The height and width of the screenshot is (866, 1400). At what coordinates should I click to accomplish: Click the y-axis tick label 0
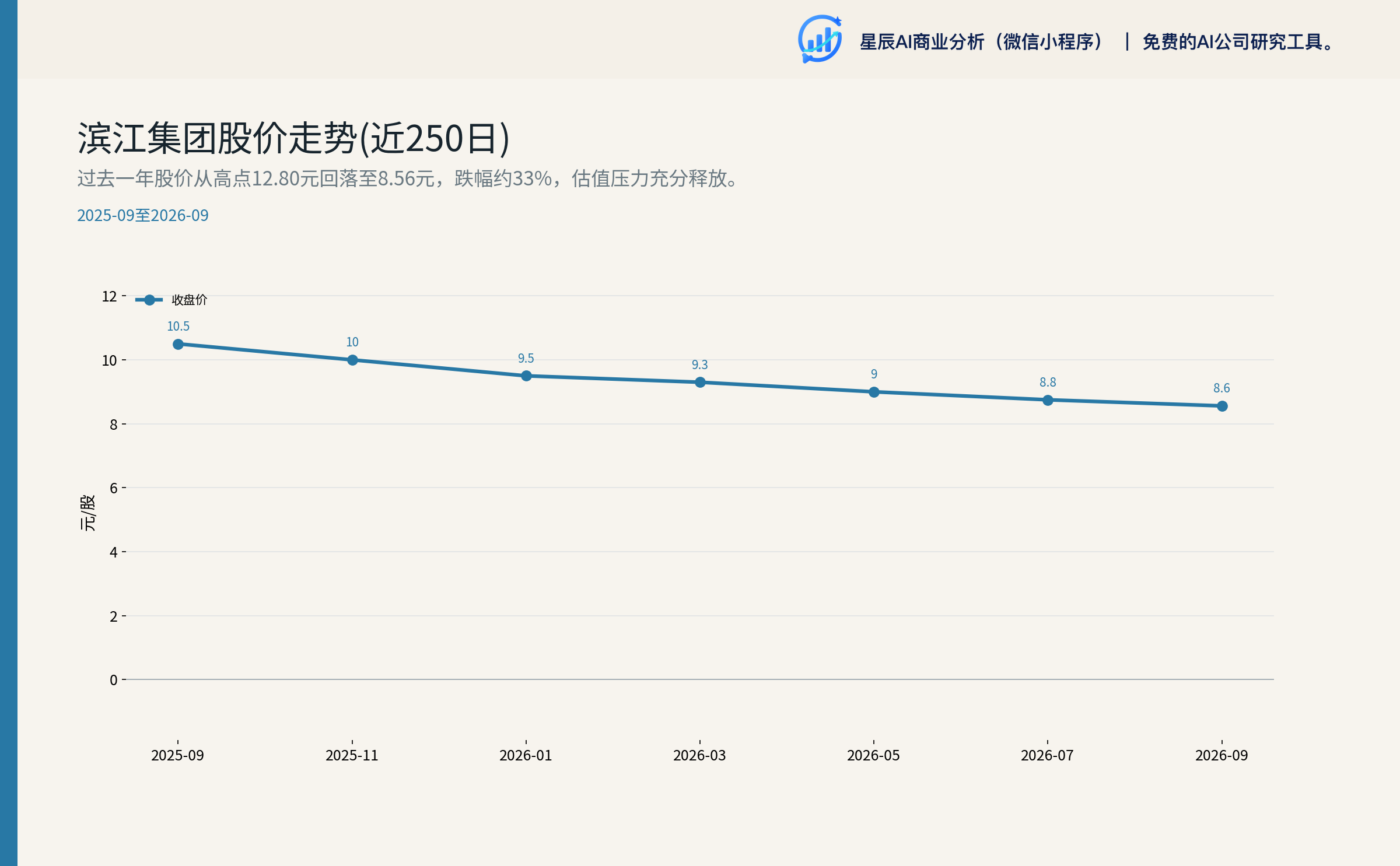(114, 680)
